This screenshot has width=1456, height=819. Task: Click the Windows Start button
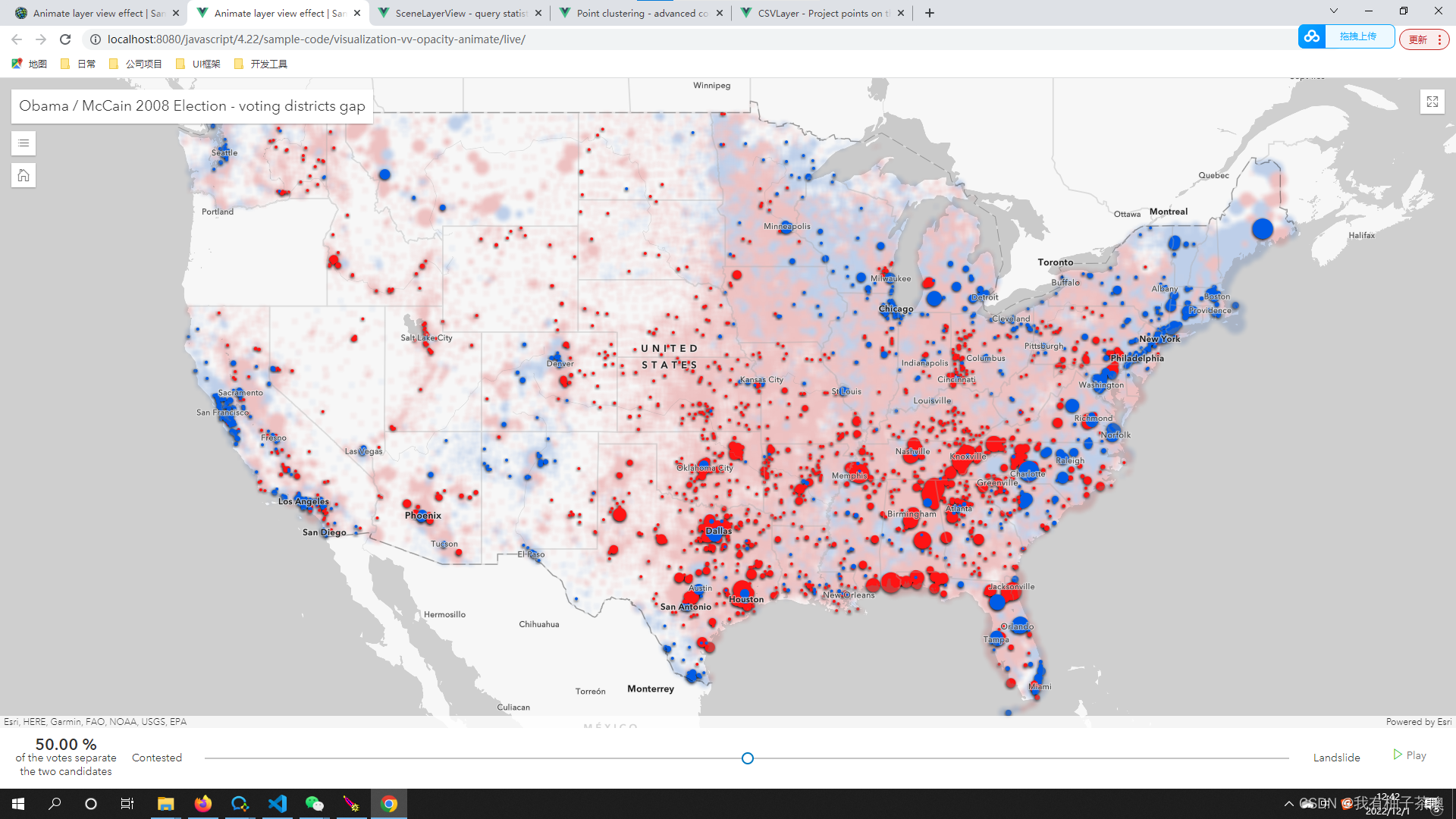pos(17,803)
